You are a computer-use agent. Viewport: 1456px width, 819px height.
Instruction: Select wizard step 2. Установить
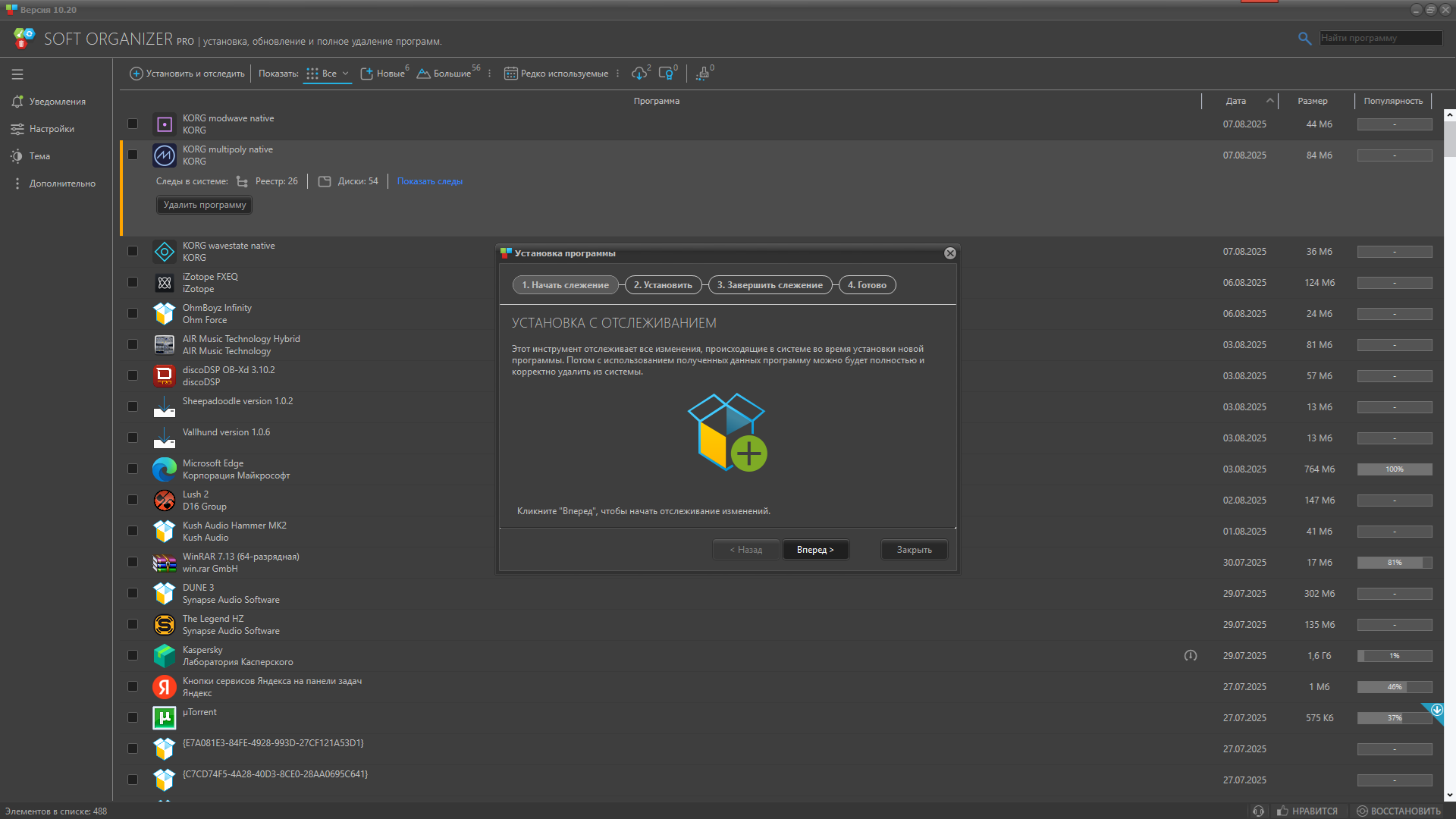663,285
